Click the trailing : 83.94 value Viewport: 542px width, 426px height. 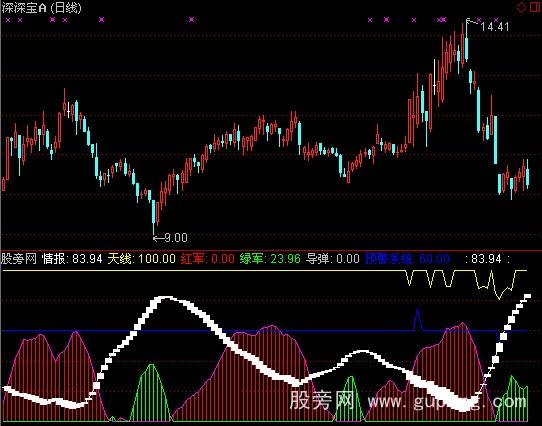[484, 259]
